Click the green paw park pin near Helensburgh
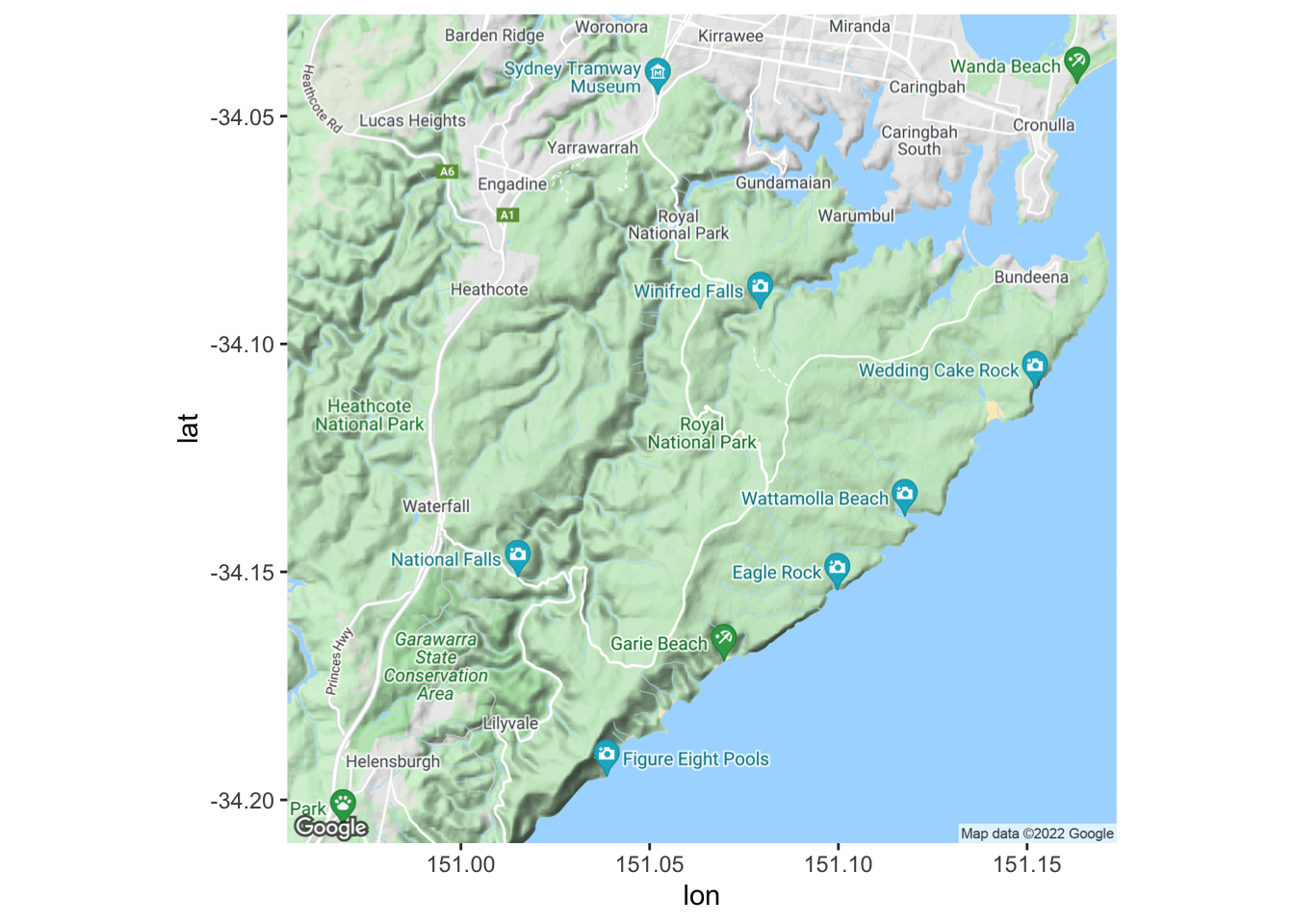 click(343, 803)
